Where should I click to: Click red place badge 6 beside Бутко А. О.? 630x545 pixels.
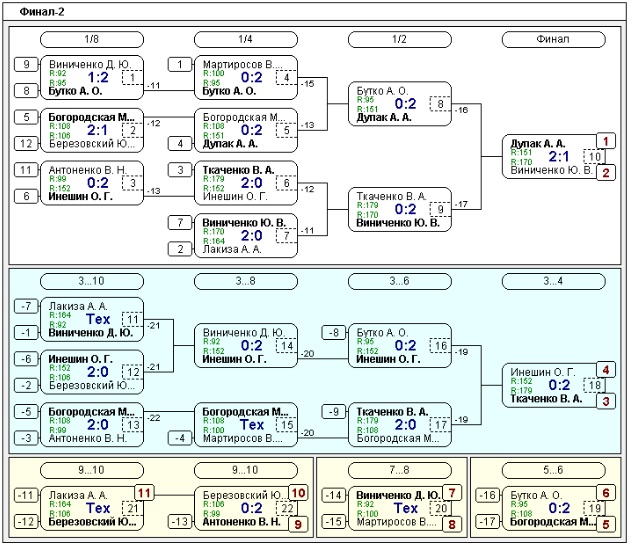[x=606, y=493]
